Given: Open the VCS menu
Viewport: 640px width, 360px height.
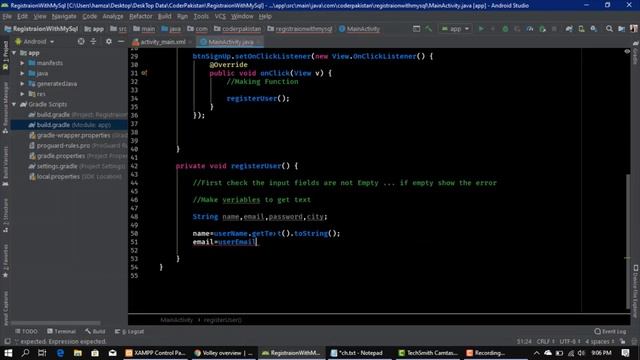Looking at the screenshot, I should point(220,16).
